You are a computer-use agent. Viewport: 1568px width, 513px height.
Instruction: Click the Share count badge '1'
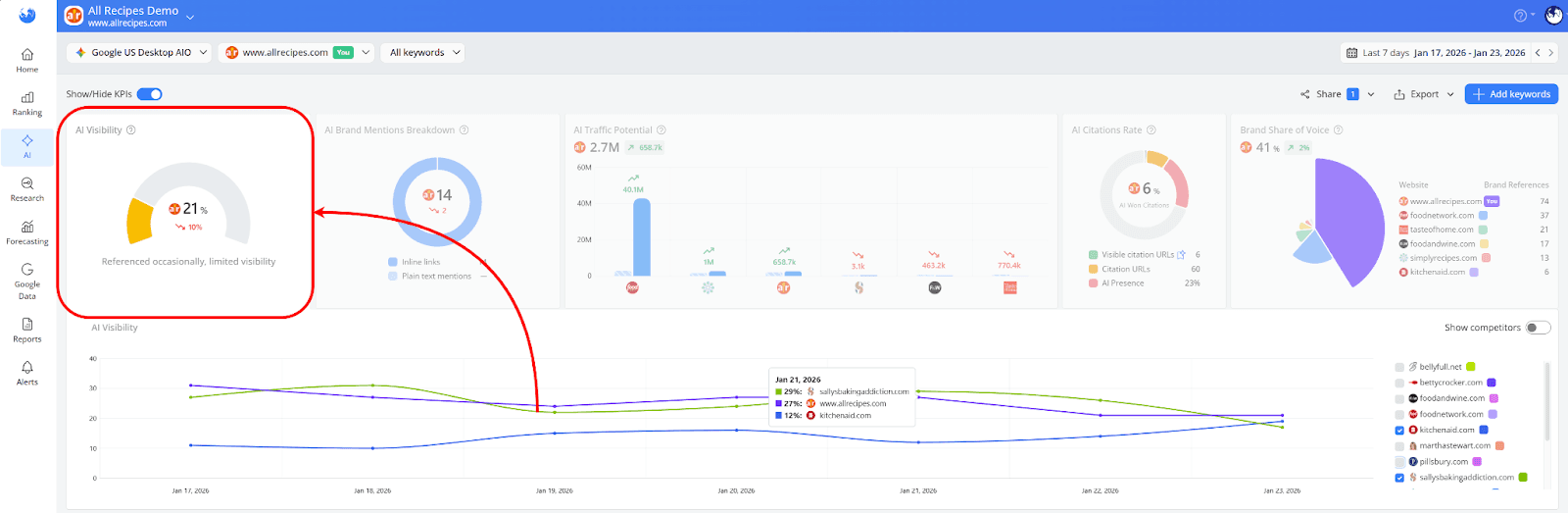(x=1352, y=94)
